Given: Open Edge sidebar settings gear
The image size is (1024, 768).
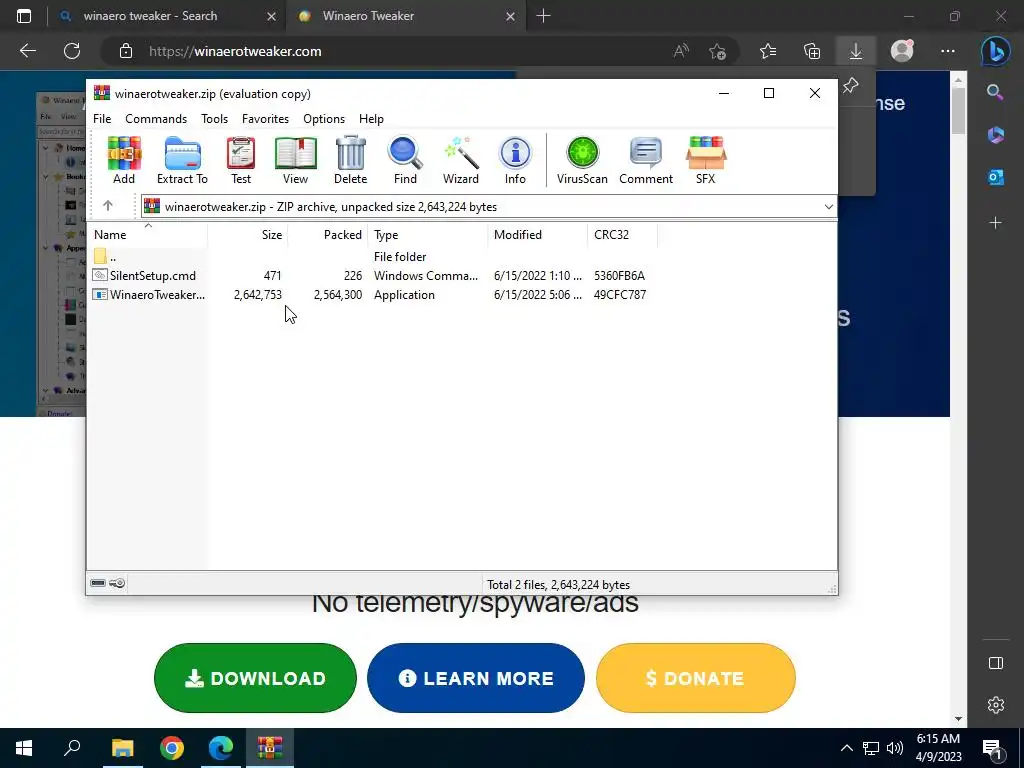Looking at the screenshot, I should (996, 705).
